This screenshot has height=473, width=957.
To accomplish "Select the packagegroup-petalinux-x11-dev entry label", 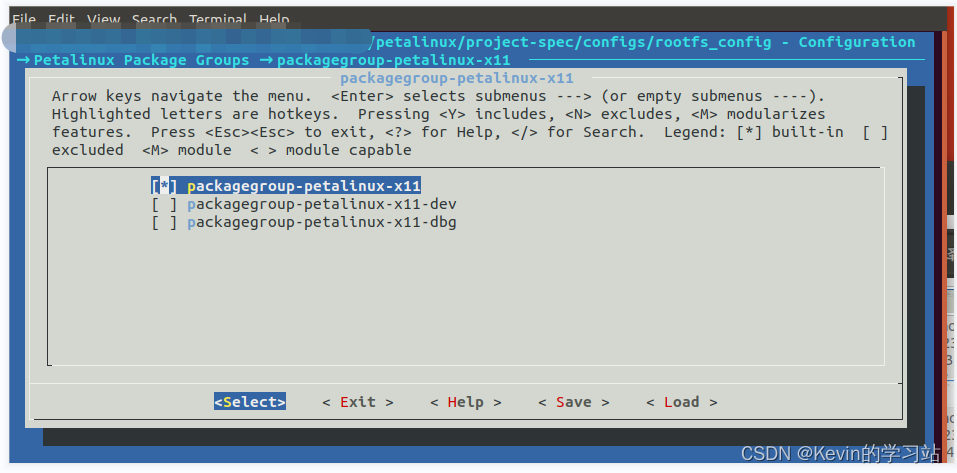I will [x=322, y=204].
